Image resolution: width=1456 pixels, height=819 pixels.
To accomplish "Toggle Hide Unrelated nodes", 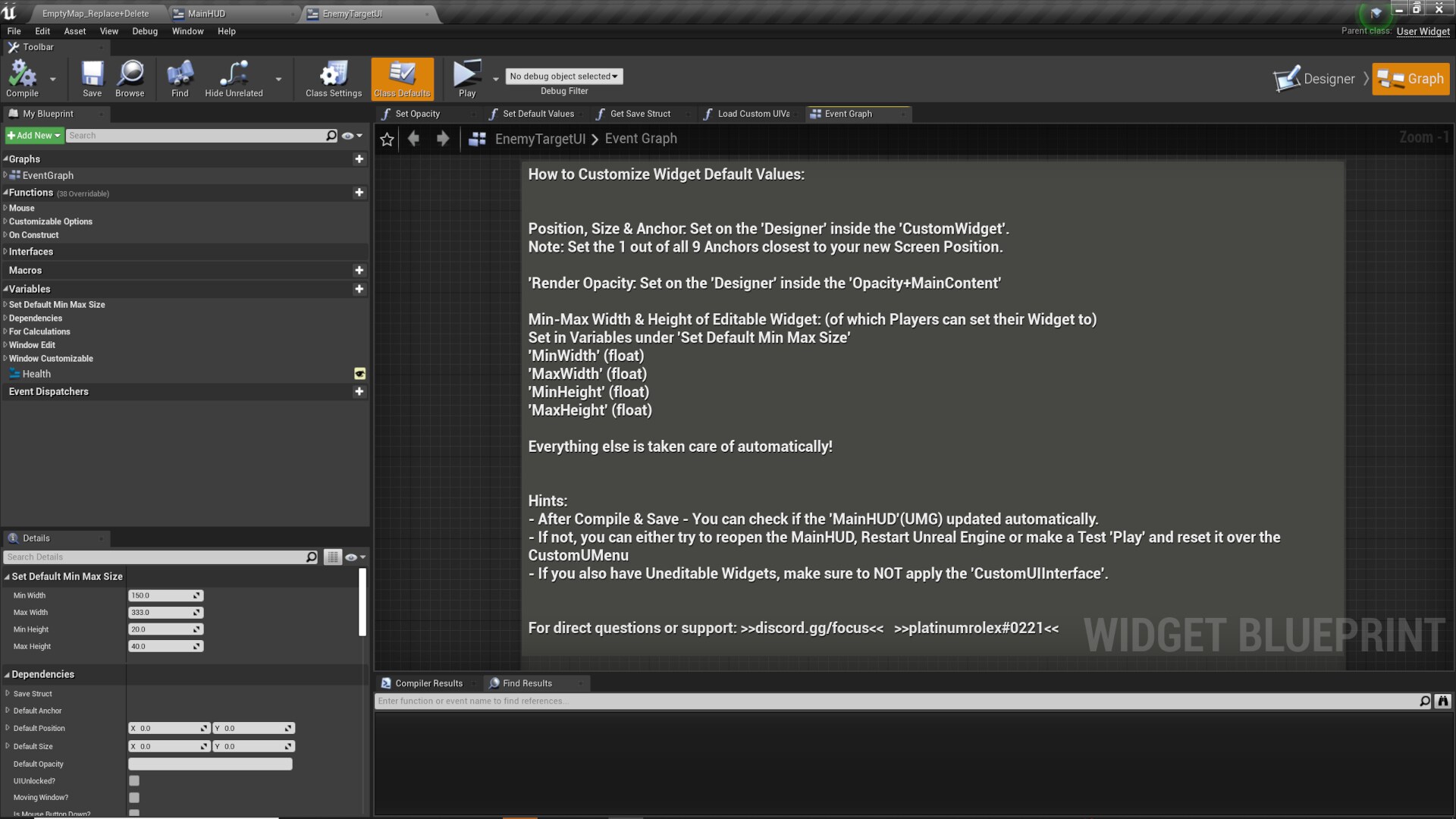I will coord(234,79).
